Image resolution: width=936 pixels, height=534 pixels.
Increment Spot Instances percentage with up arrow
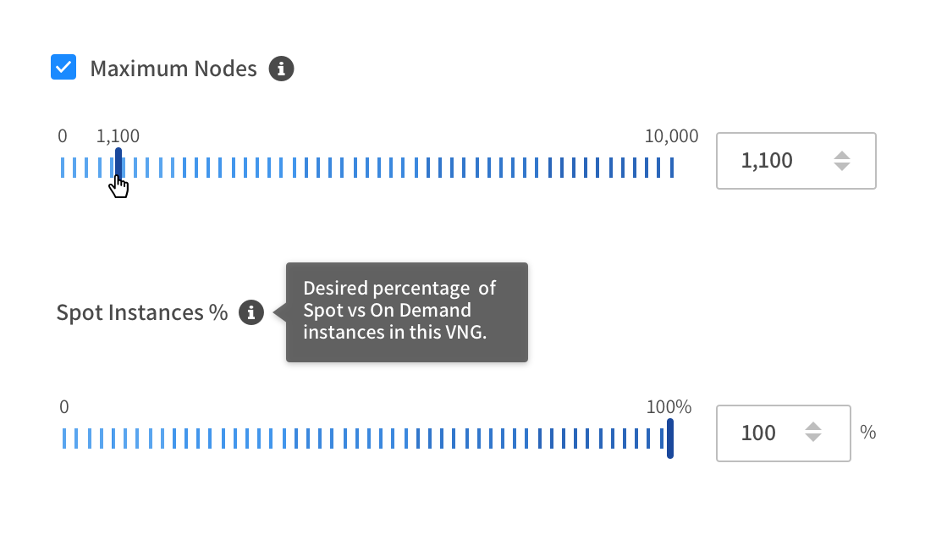coord(814,426)
